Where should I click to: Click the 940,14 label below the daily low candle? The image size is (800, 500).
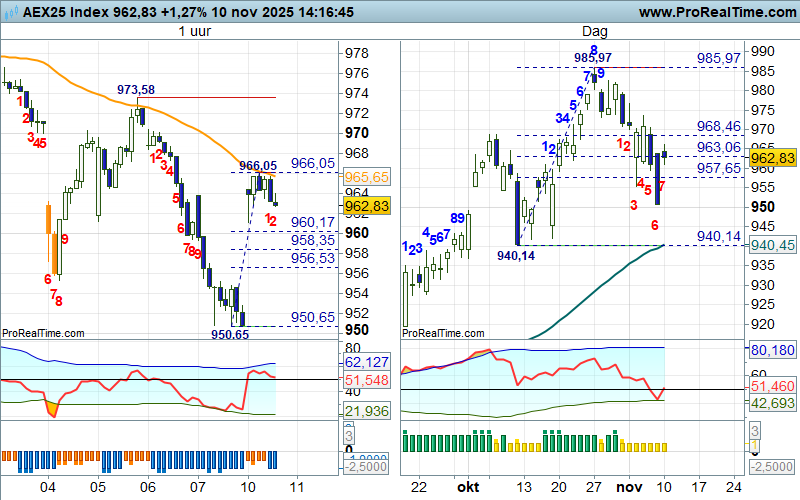516,256
